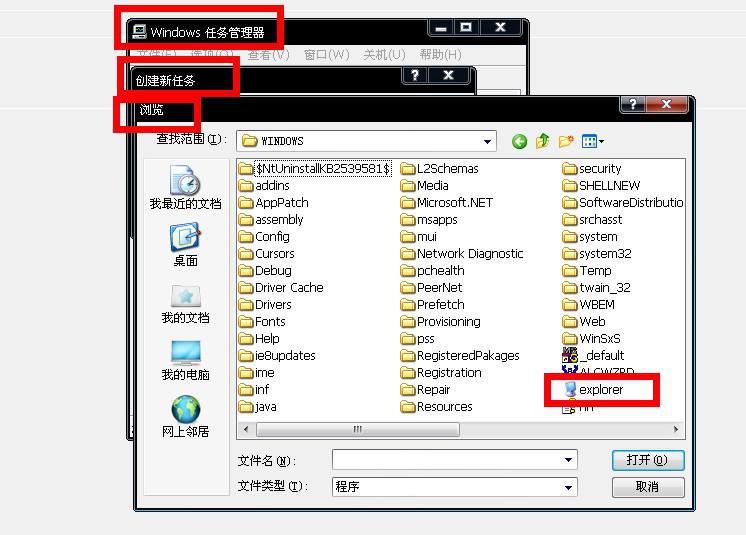Image resolution: width=746 pixels, height=535 pixels.
Task: Select the pchealth folder
Action: (432, 271)
